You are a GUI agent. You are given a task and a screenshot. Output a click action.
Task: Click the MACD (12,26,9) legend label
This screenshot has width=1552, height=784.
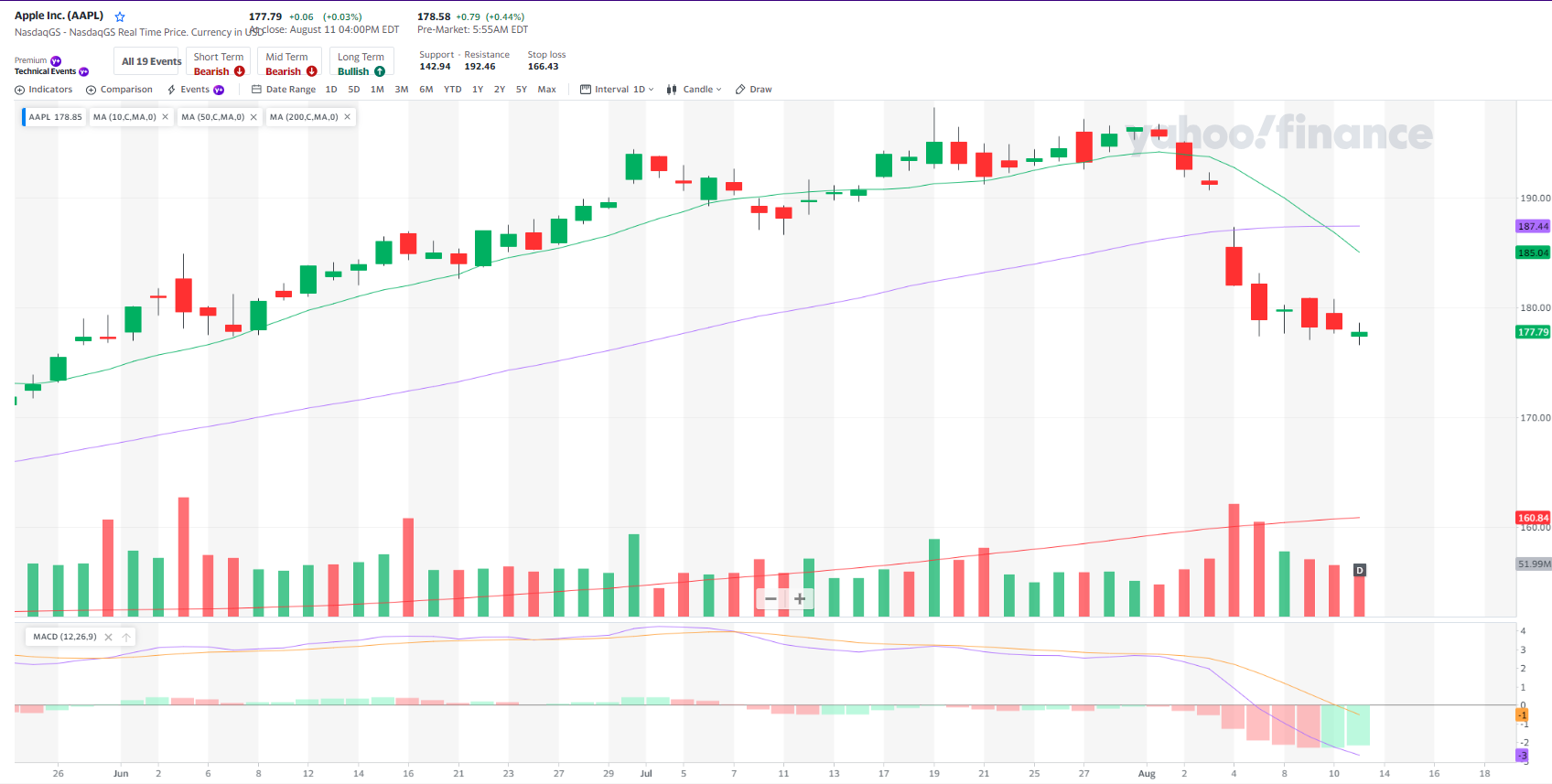65,637
